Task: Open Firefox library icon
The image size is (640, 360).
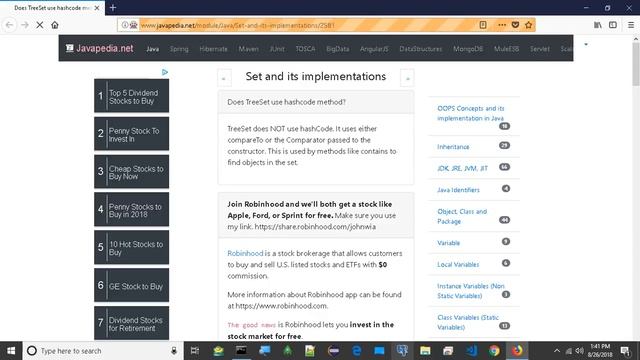Action: (x=598, y=25)
